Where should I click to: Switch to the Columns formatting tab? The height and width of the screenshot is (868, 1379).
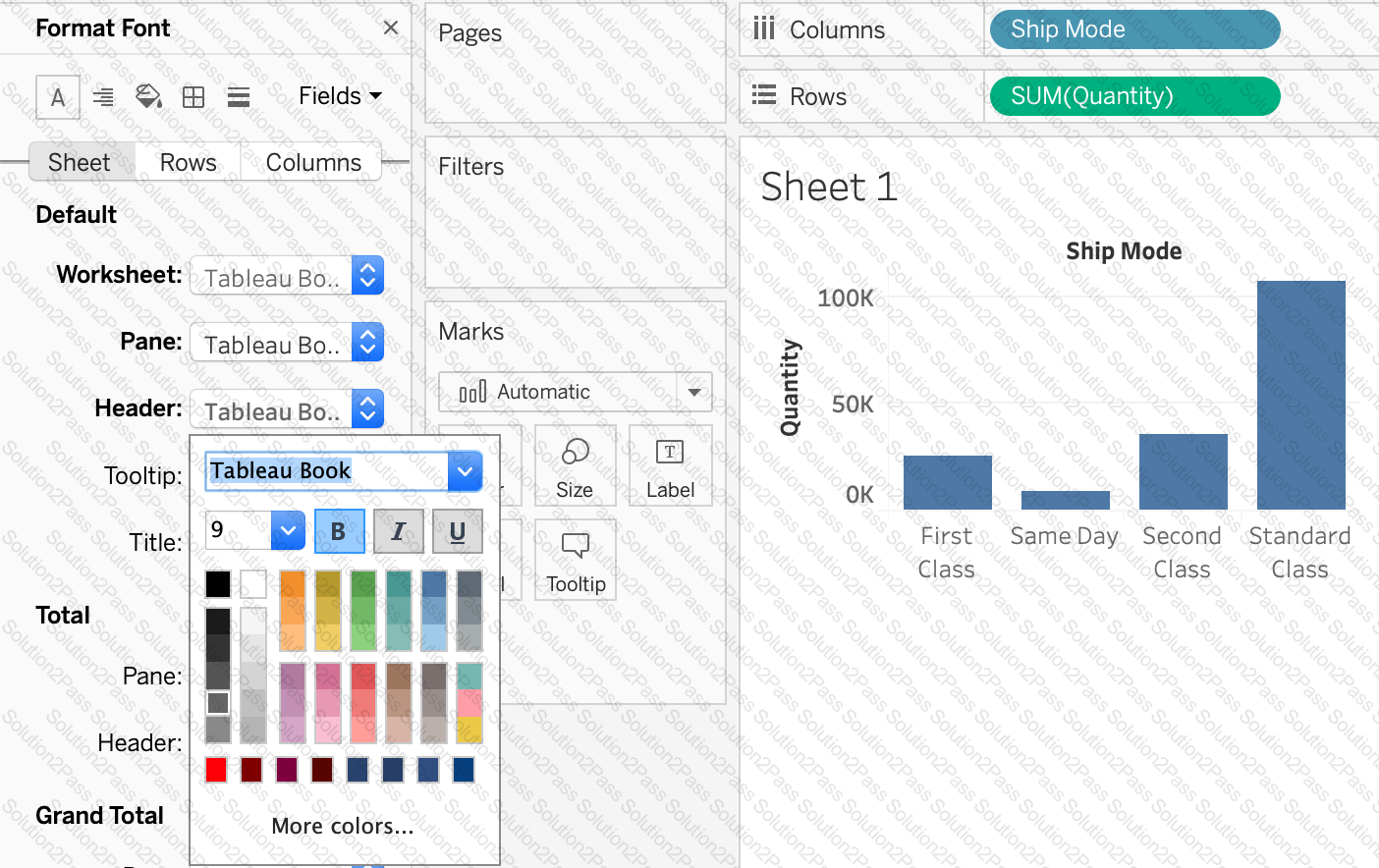313,163
